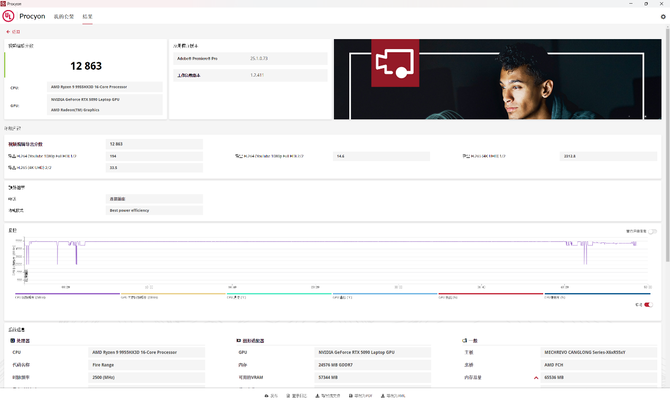Open the first tab next to Procyon logo

pos(62,17)
